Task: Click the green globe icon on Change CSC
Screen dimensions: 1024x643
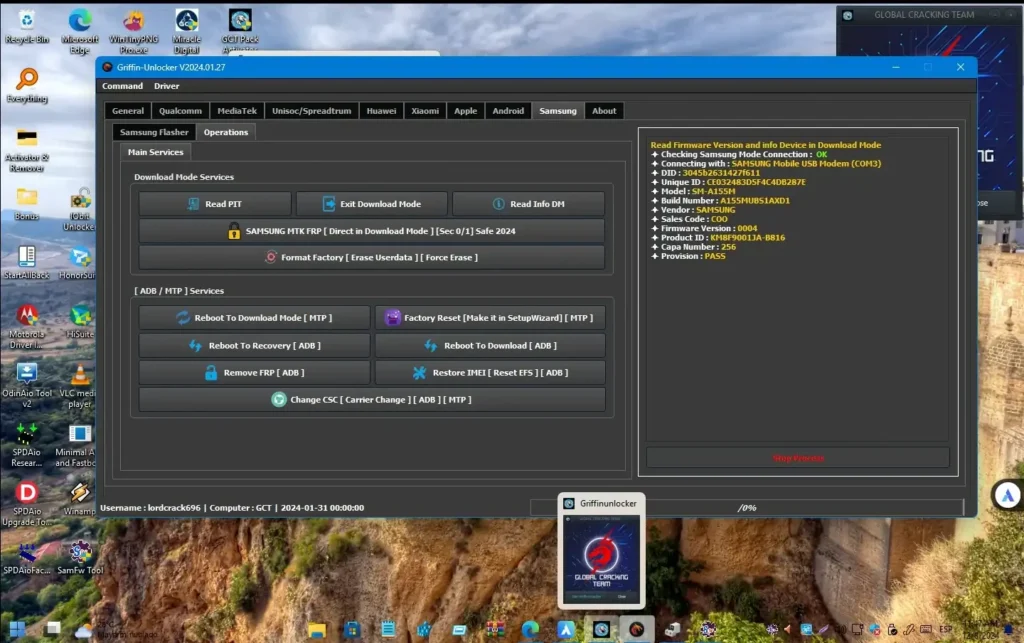Action: click(278, 399)
